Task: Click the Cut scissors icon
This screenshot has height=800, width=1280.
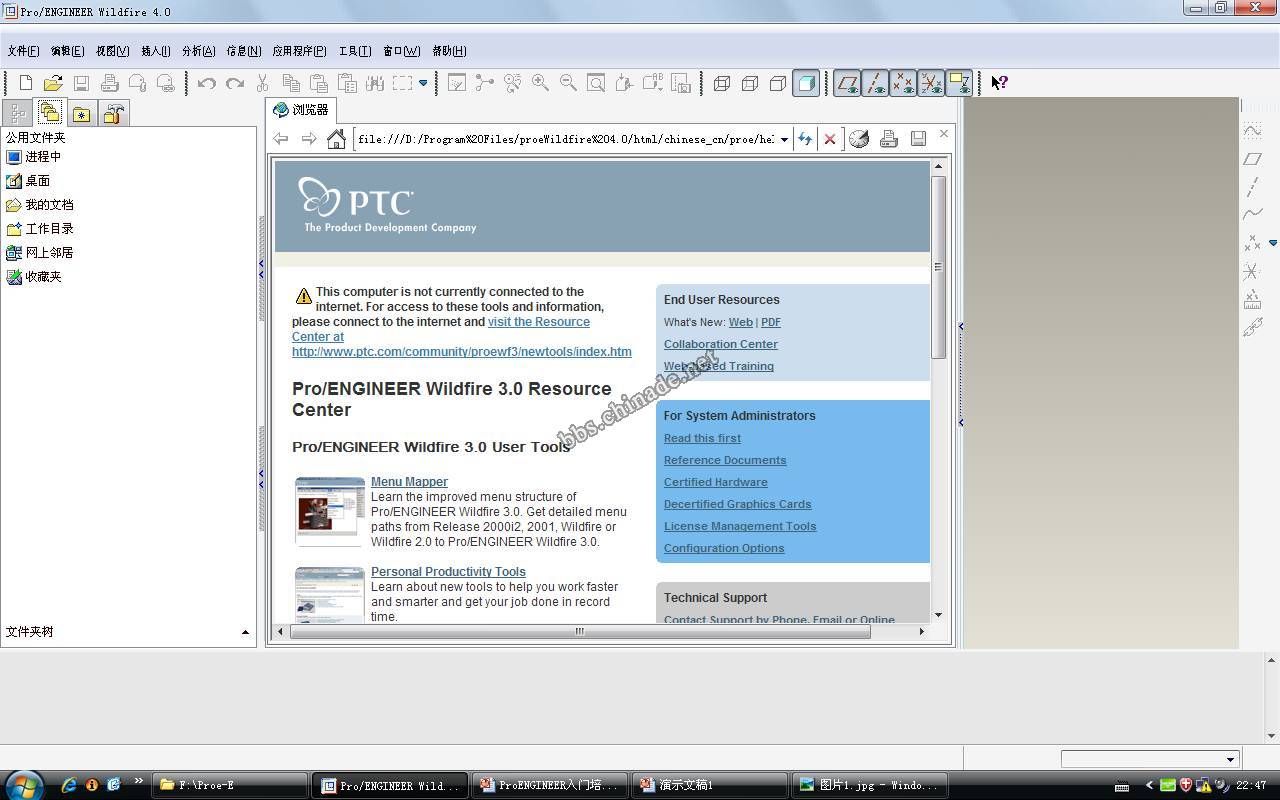Action: pyautogui.click(x=263, y=83)
